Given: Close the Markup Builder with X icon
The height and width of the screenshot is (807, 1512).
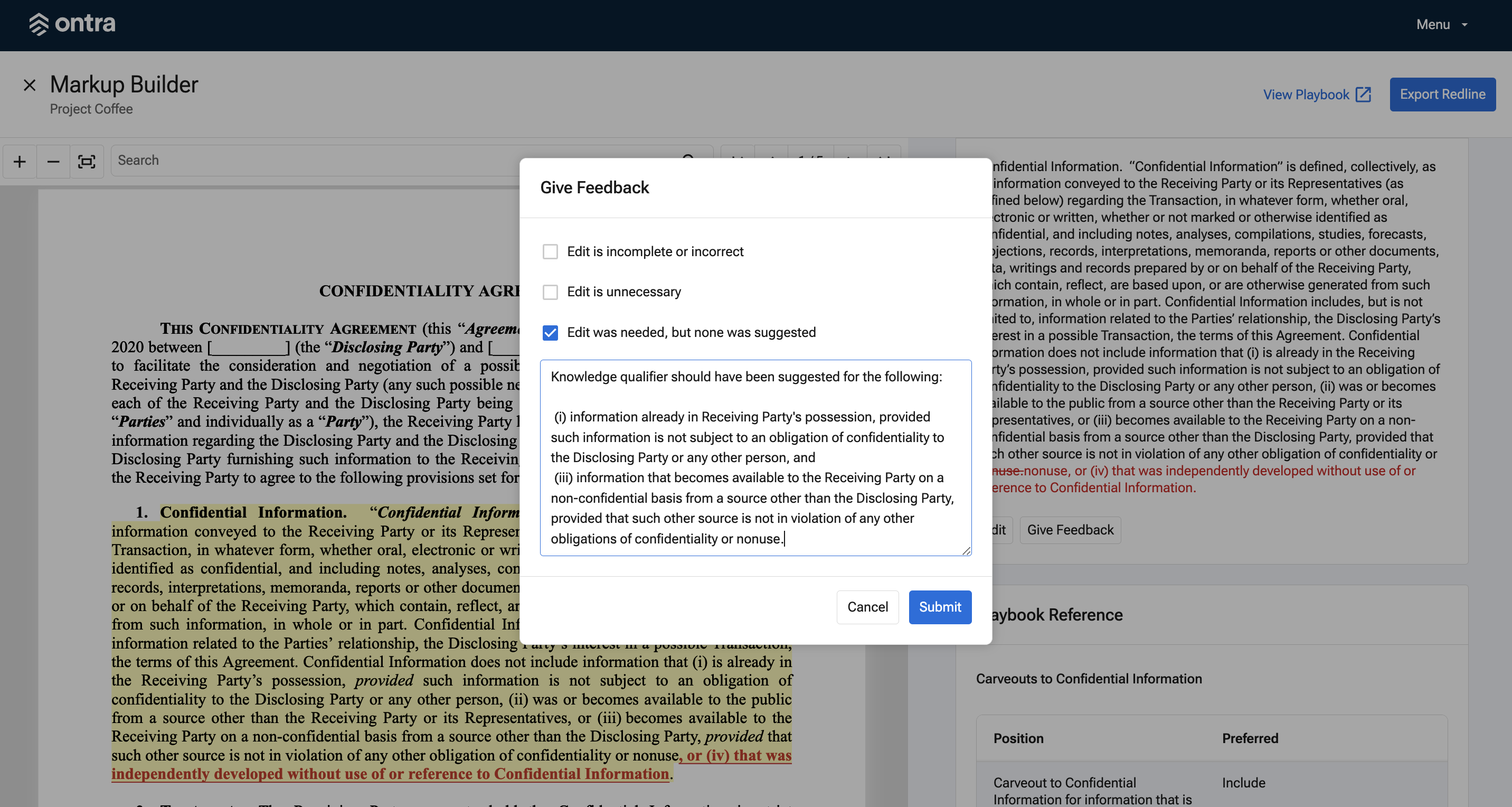Looking at the screenshot, I should pos(30,85).
